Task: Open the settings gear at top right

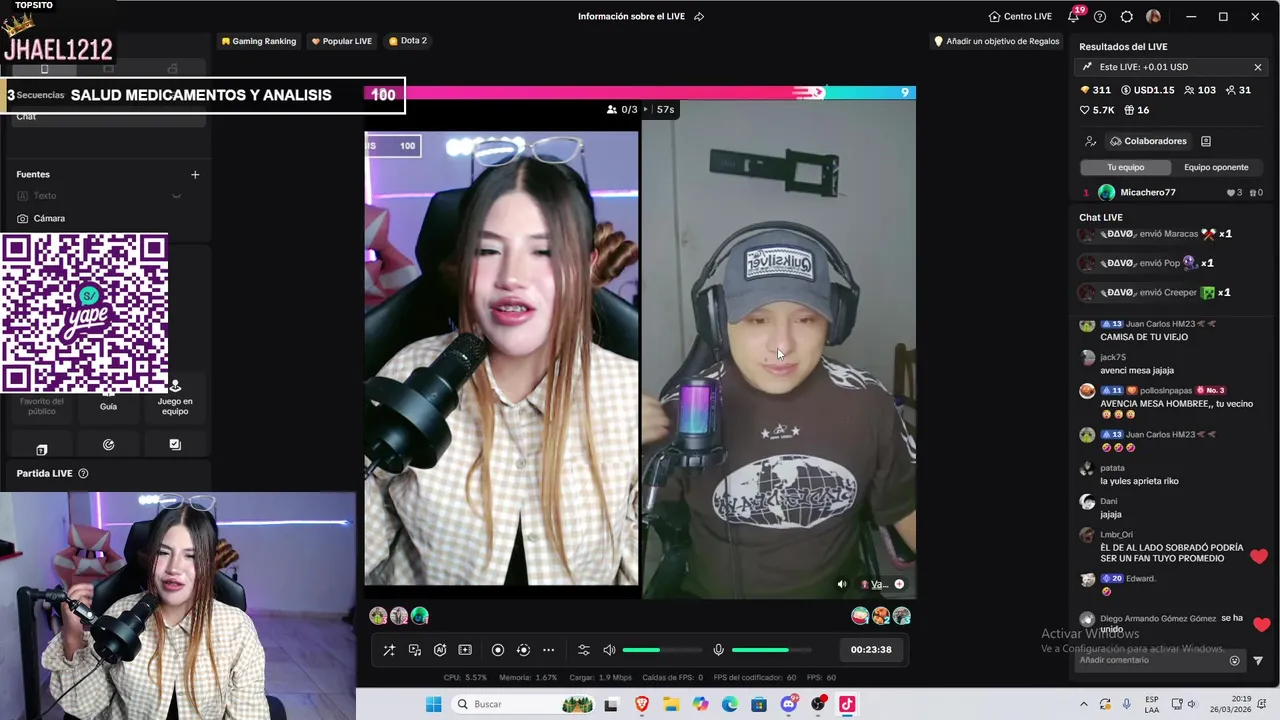Action: [x=1127, y=17]
